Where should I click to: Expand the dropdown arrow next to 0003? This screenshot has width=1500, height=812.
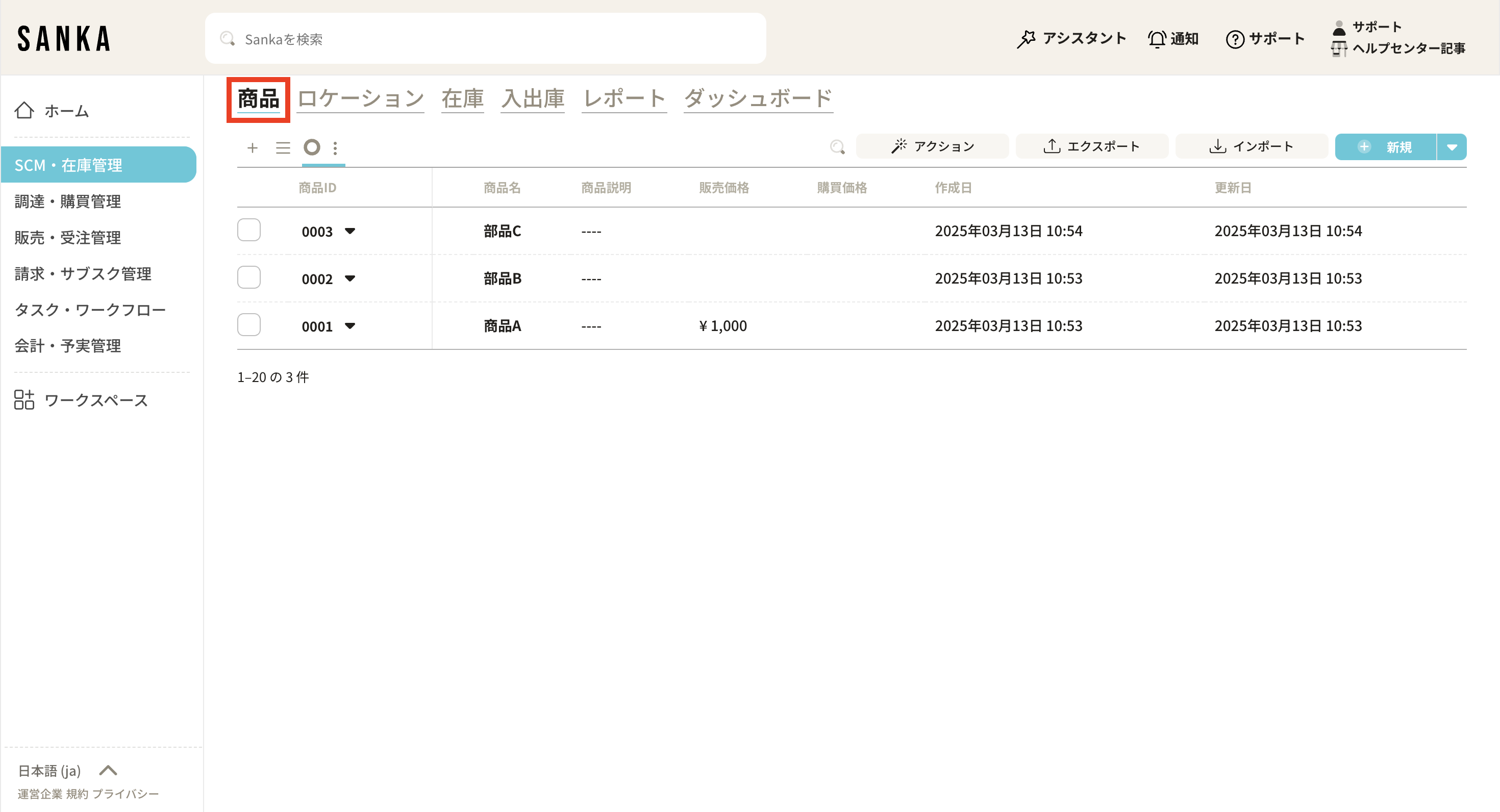[350, 231]
